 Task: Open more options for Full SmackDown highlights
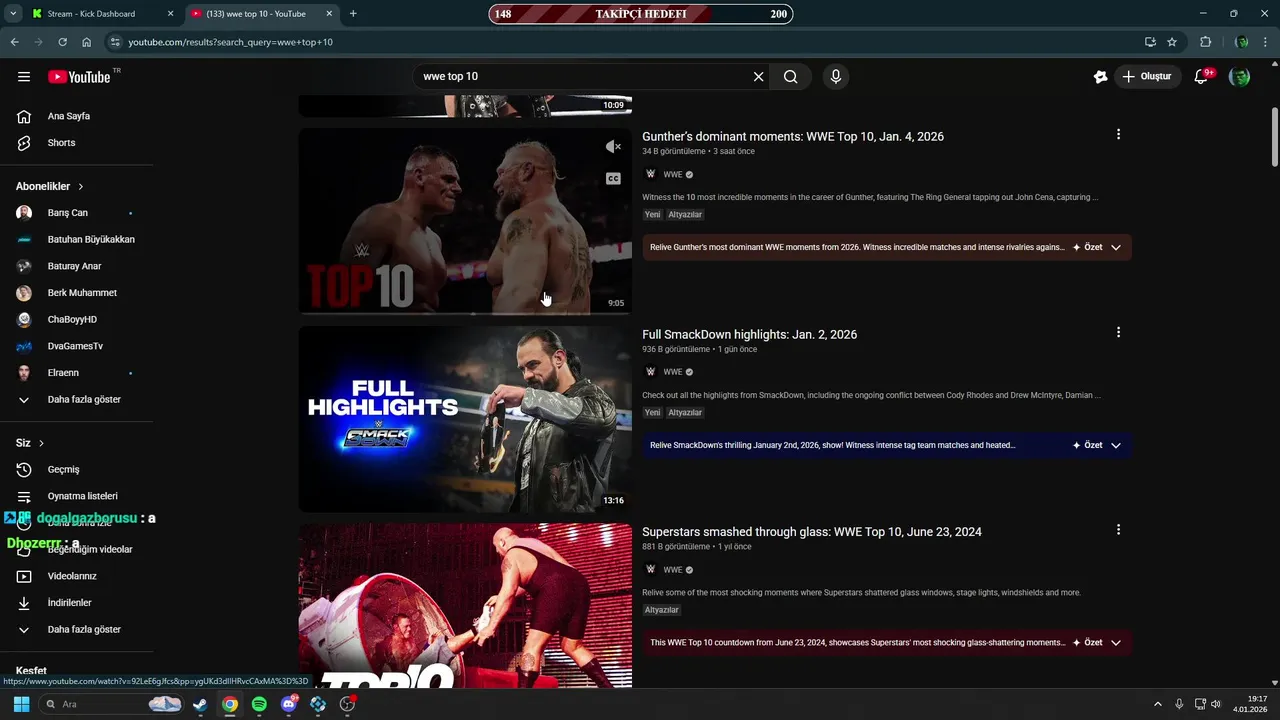[1118, 332]
